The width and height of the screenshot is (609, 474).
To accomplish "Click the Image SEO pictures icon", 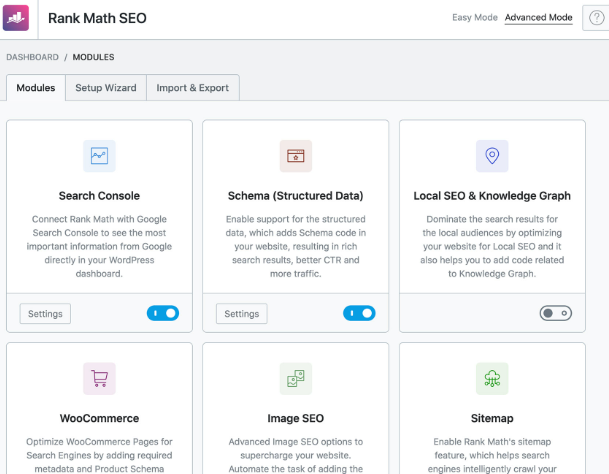I will pos(296,379).
